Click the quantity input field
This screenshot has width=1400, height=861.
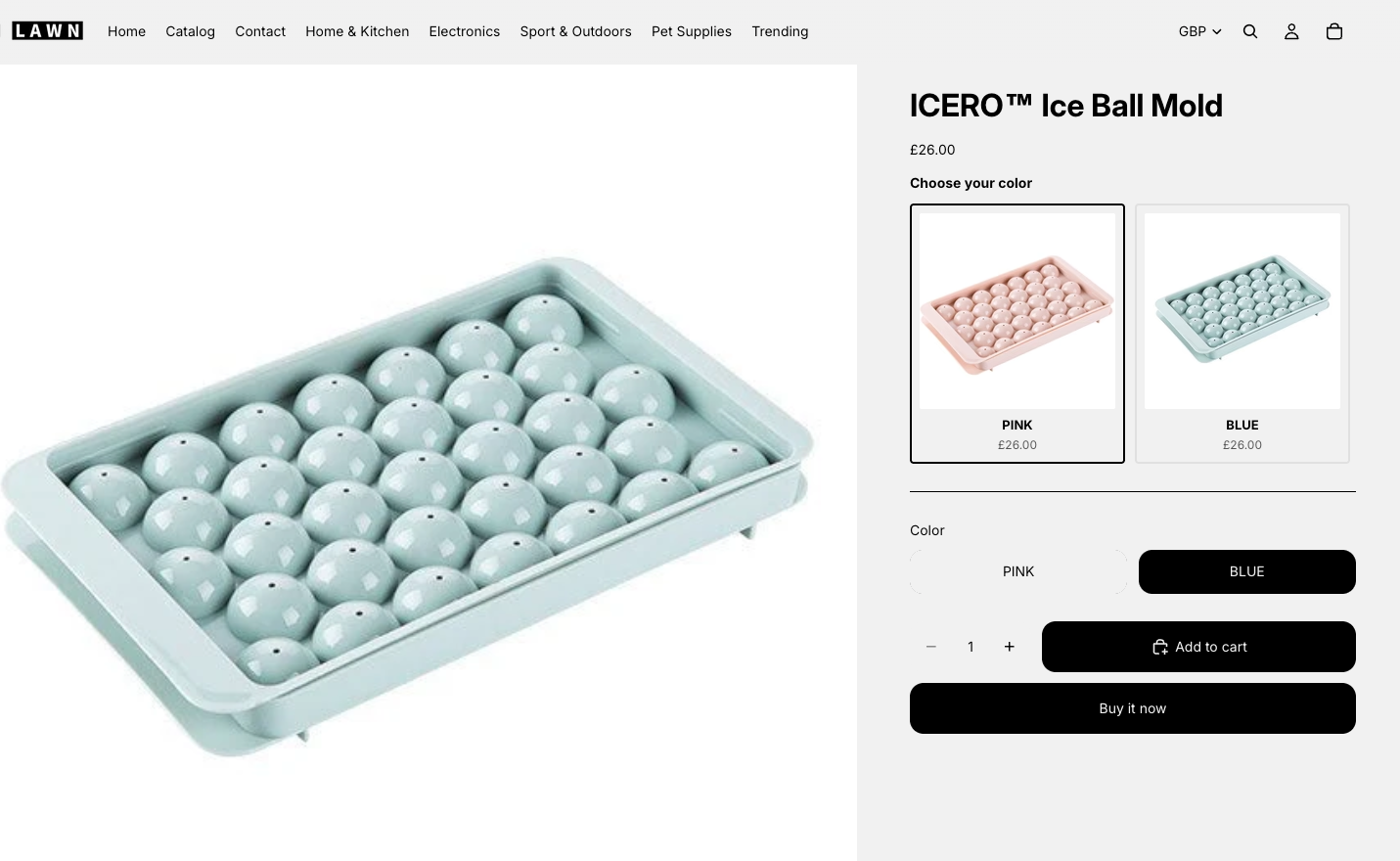(x=971, y=647)
